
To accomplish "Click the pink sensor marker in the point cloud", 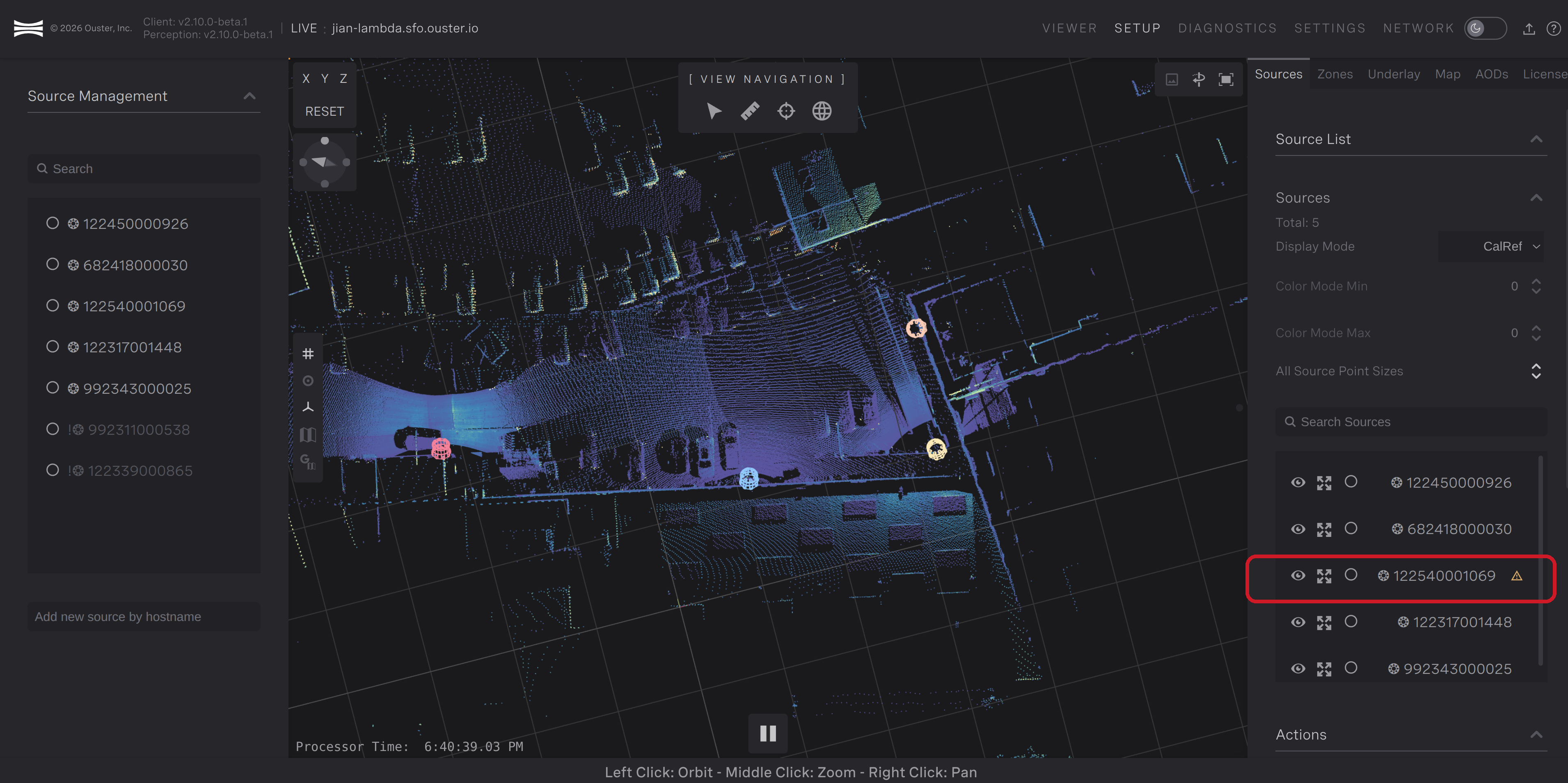I will 441,448.
